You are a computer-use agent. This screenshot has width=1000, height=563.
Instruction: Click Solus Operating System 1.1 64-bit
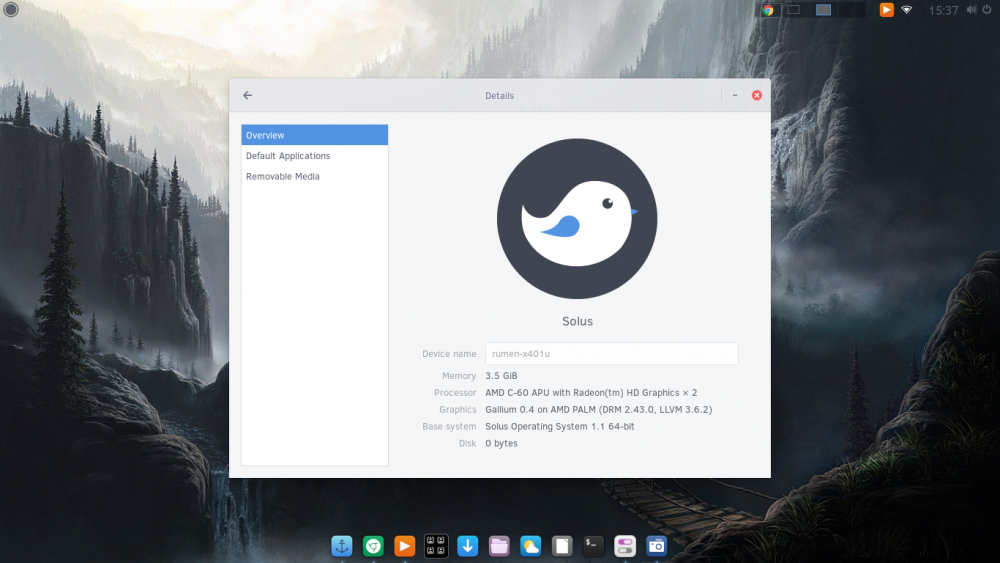[x=560, y=427]
